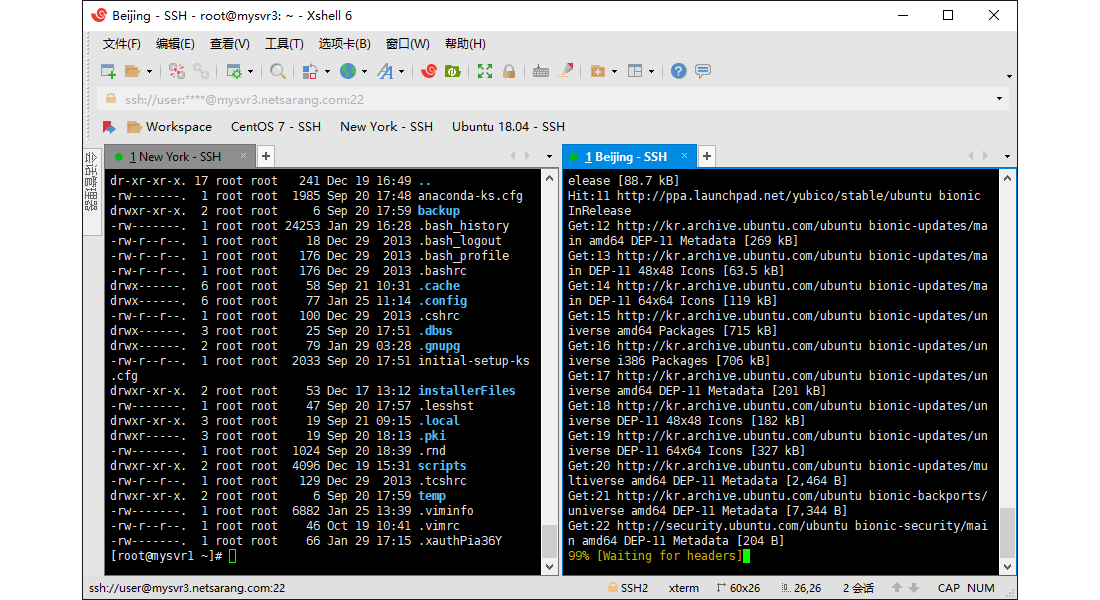Screen dimensions: 1100x600
Task: Toggle full screen mode from the toolbar
Action: (485, 71)
